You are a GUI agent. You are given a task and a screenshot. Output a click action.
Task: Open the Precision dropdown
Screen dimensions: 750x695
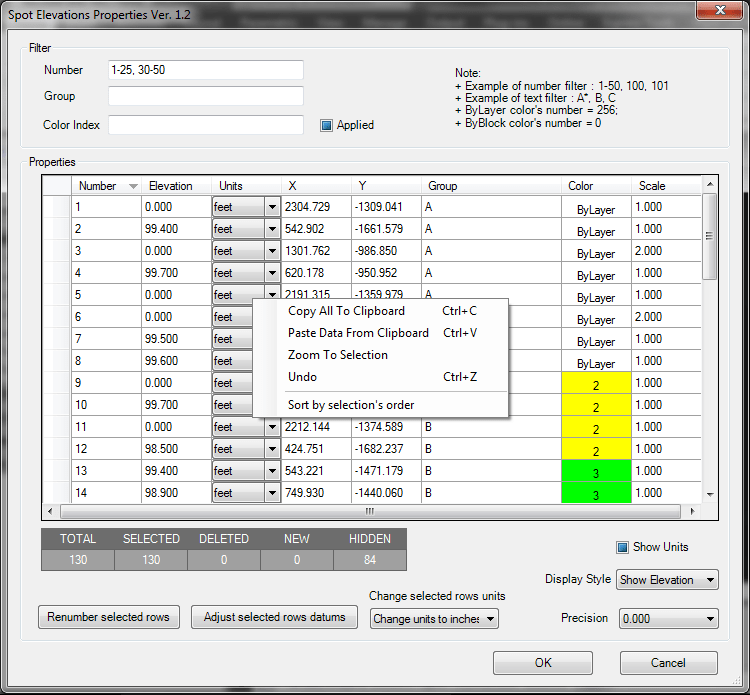pyautogui.click(x=669, y=619)
